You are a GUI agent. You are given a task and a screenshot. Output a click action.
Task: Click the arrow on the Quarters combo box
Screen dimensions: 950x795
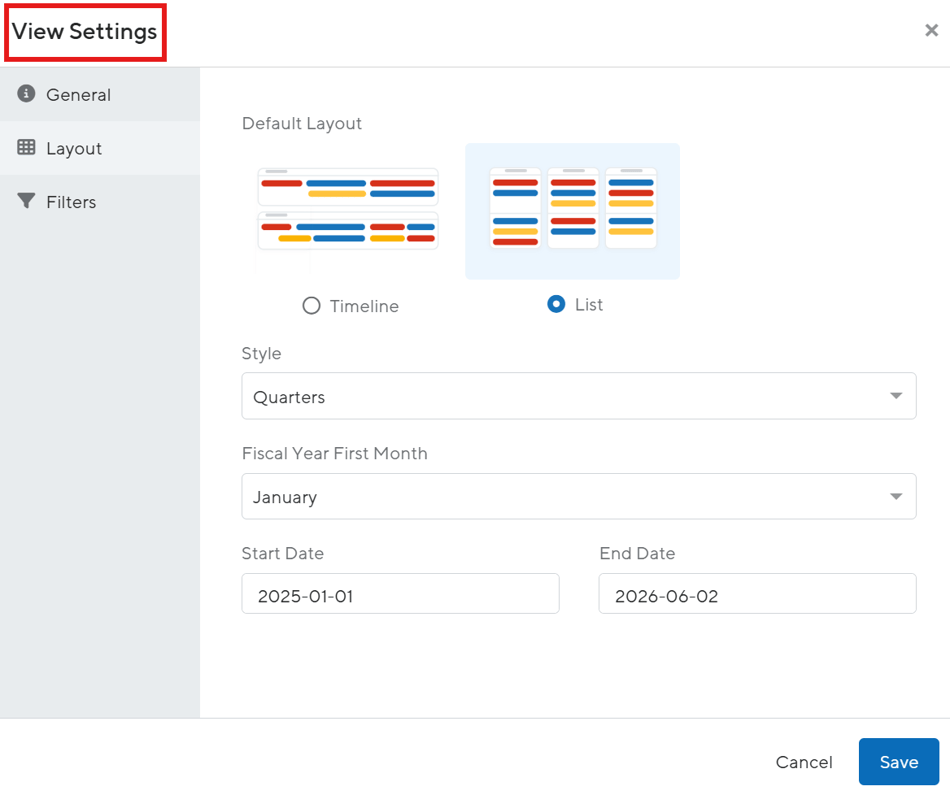896,397
